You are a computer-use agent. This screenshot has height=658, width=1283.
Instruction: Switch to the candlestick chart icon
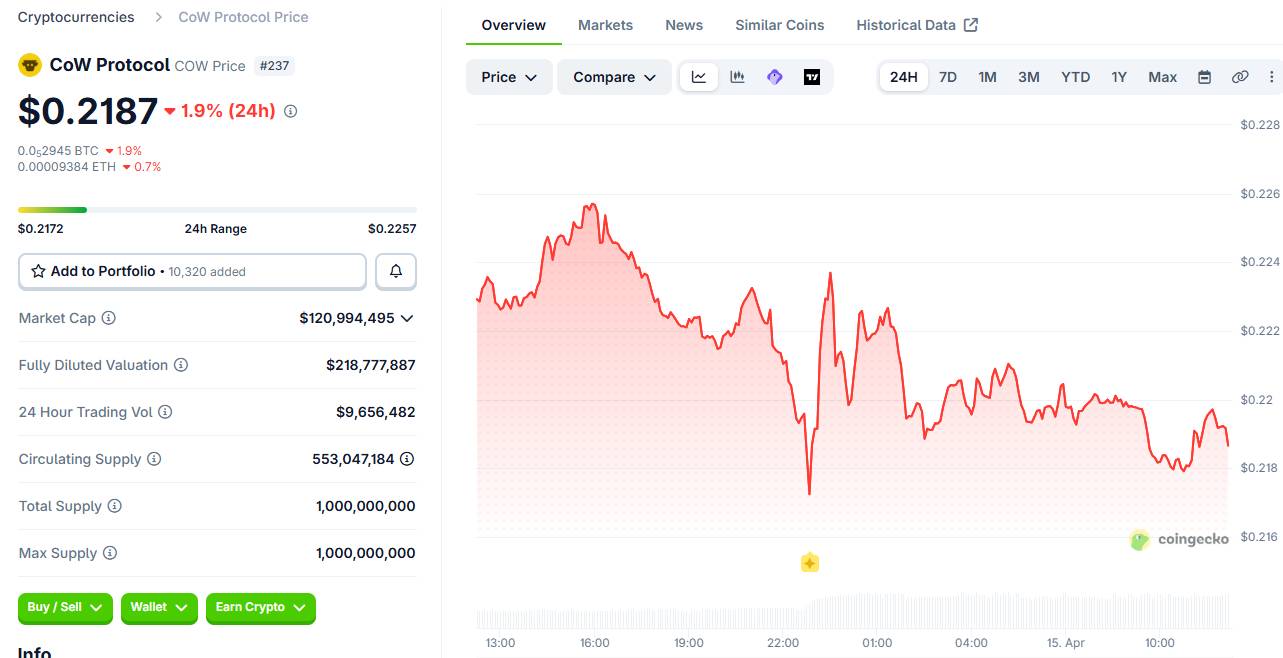point(737,77)
